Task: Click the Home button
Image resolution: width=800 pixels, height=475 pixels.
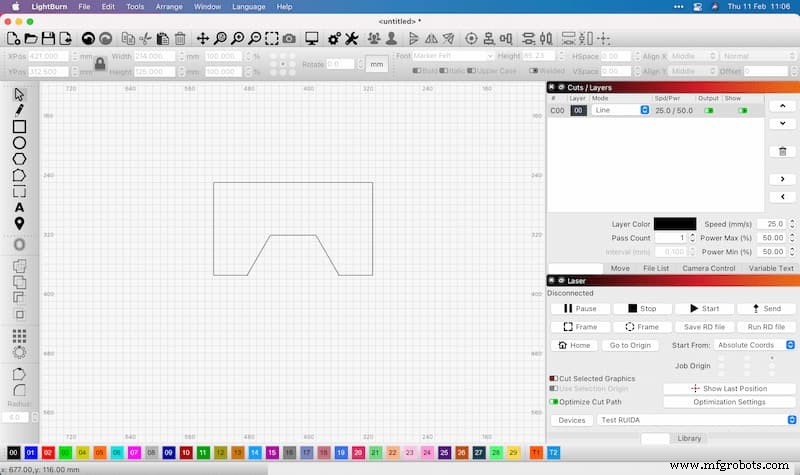Action: click(574, 345)
